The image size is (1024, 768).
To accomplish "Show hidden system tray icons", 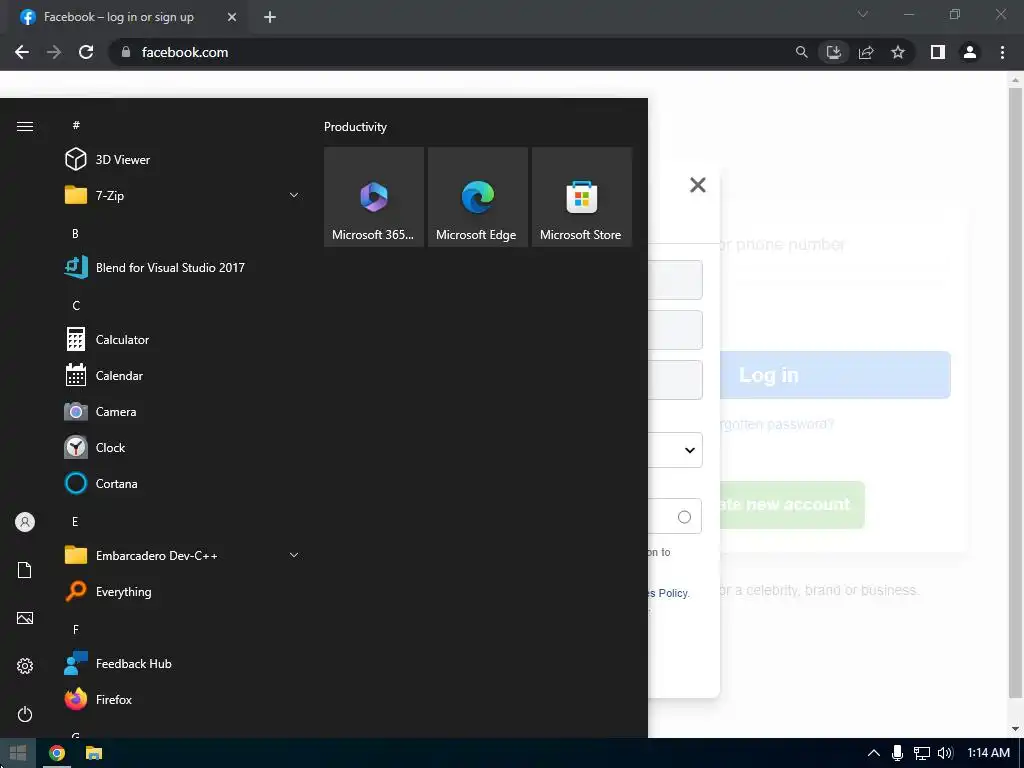I will [873, 753].
